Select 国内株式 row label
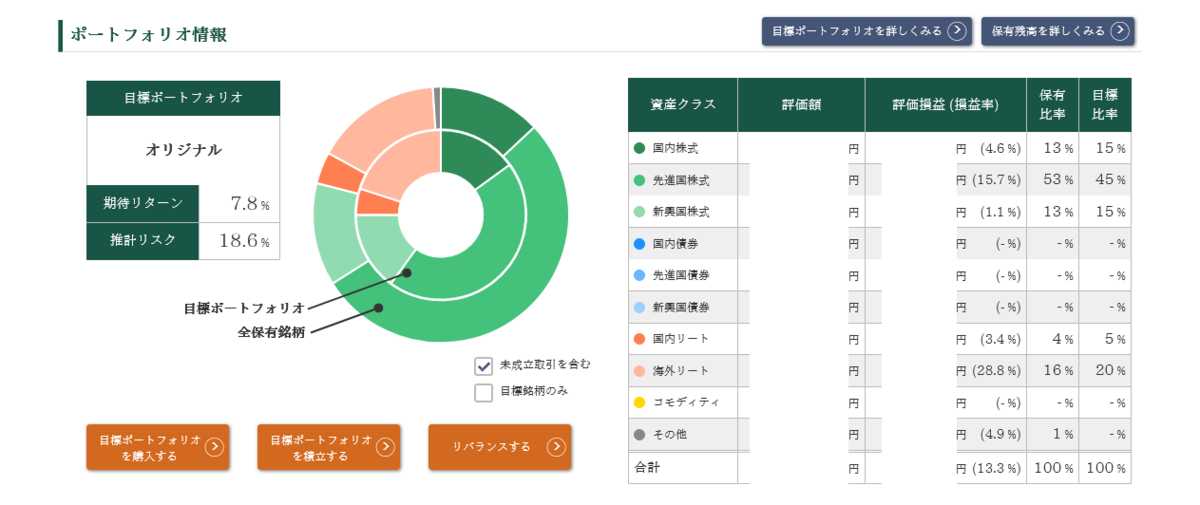 (x=676, y=148)
